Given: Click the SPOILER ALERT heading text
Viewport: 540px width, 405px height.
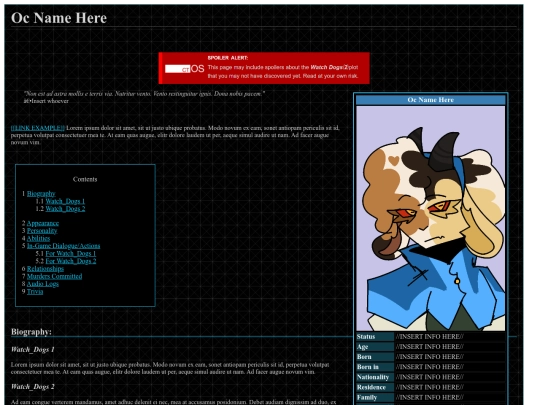Looking at the screenshot, I should [228, 58].
